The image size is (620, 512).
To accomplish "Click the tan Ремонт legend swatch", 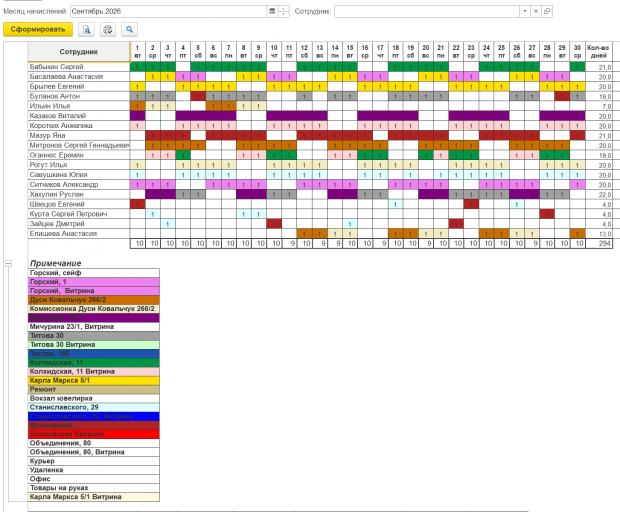I will tap(94, 389).
